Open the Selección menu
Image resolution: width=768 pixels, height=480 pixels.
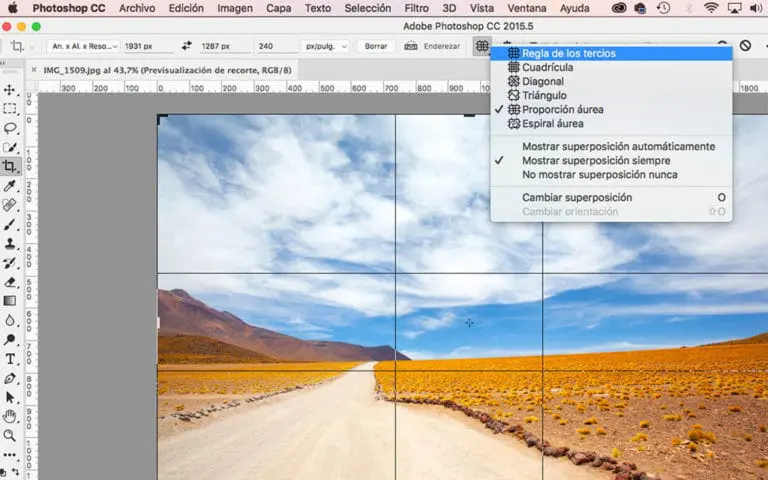368,8
